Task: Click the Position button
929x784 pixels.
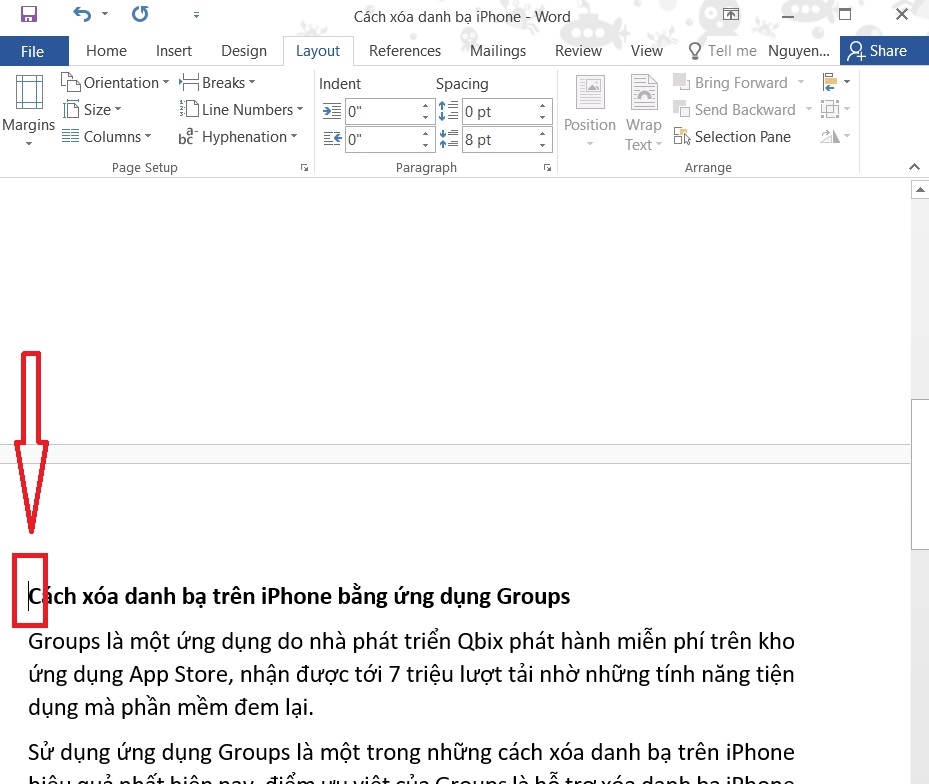Action: point(590,111)
